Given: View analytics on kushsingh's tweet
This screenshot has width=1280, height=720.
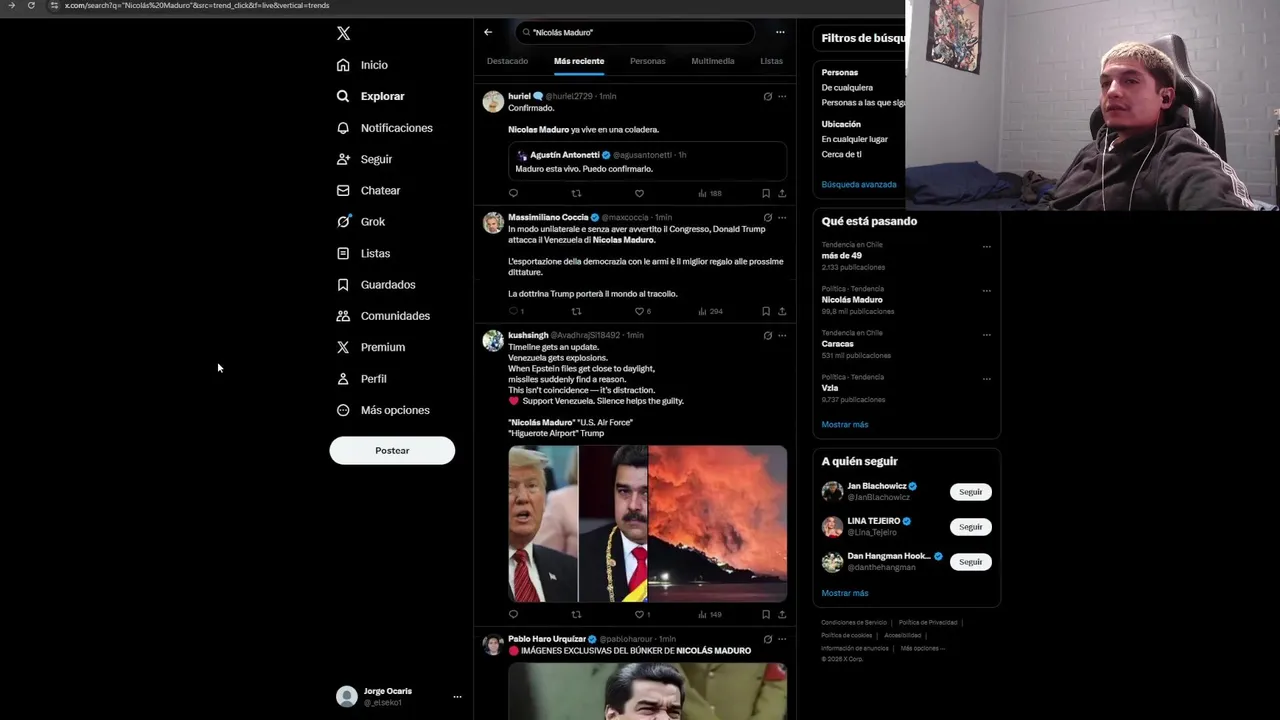Looking at the screenshot, I should coord(710,614).
